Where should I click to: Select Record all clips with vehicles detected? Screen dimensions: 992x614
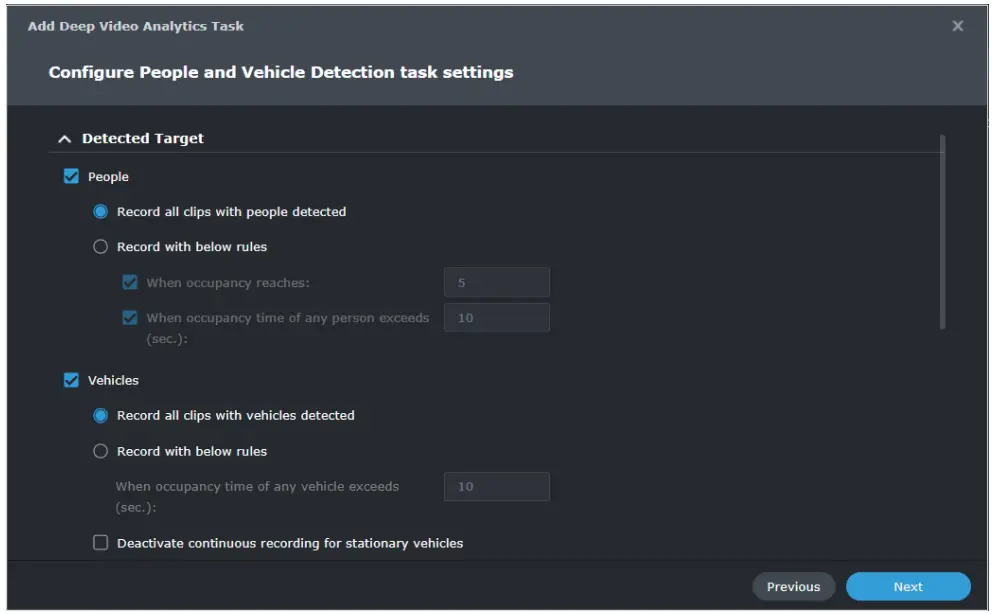(100, 415)
